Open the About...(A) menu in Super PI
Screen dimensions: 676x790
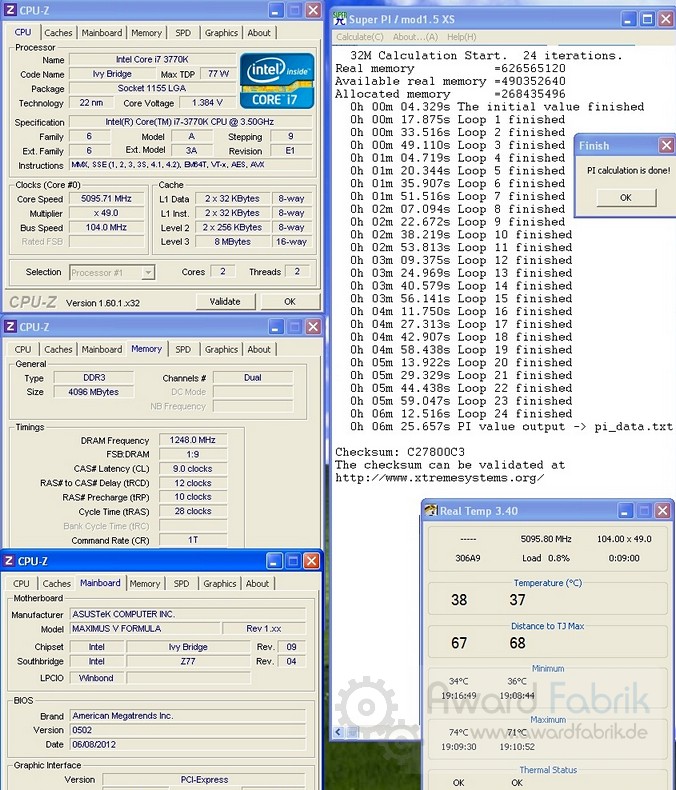point(417,37)
